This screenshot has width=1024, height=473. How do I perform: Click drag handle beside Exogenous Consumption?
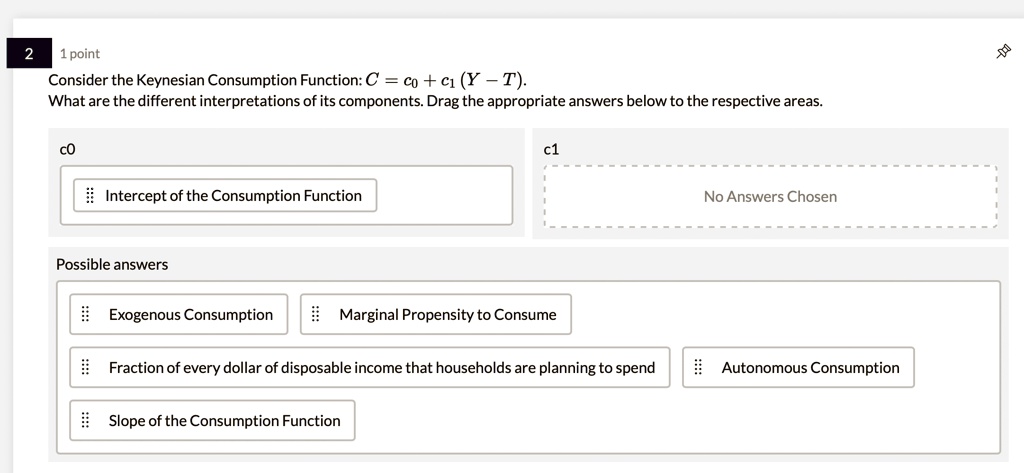coord(86,315)
